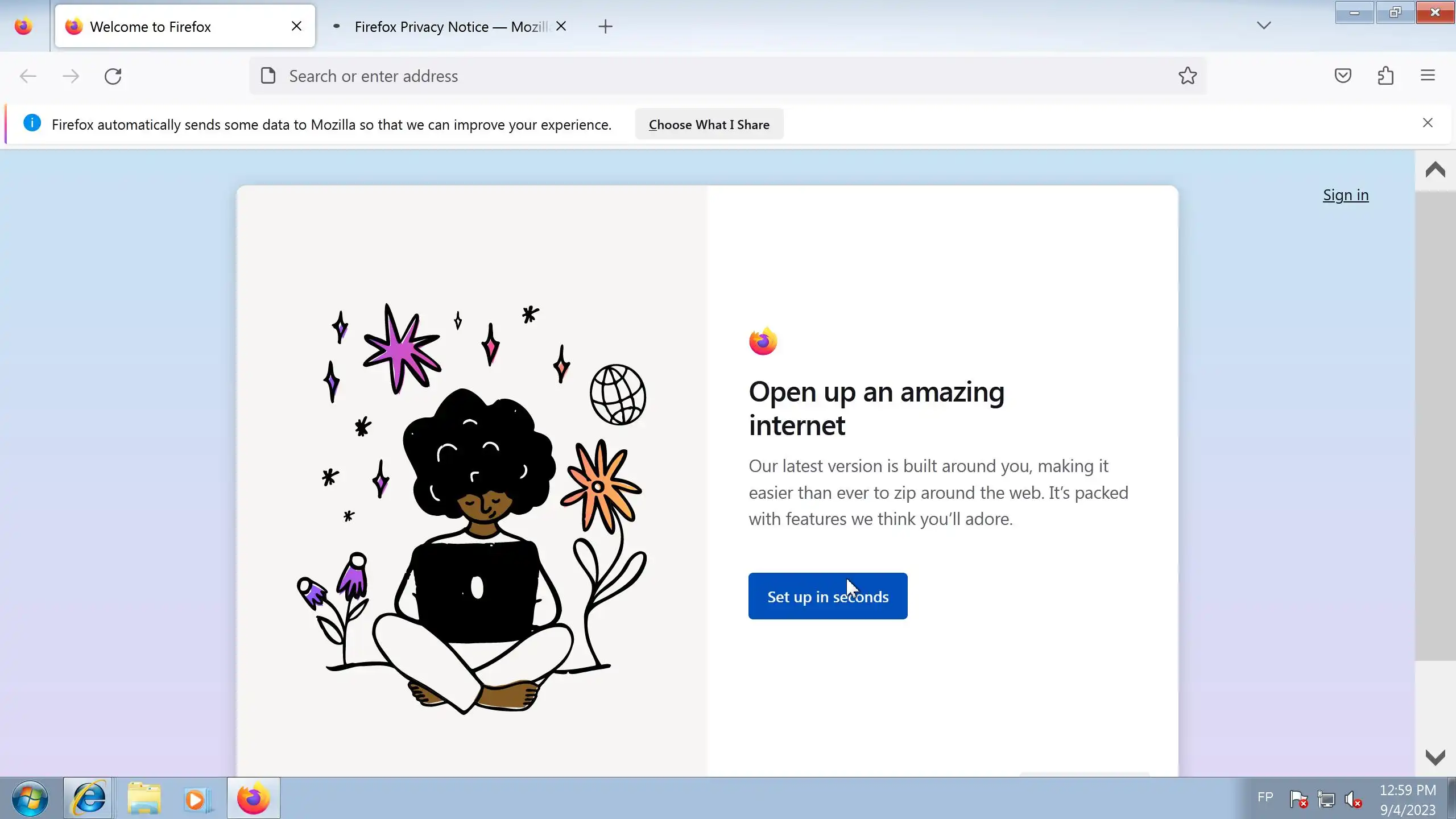Expand the List all tabs dropdown

(1263, 26)
